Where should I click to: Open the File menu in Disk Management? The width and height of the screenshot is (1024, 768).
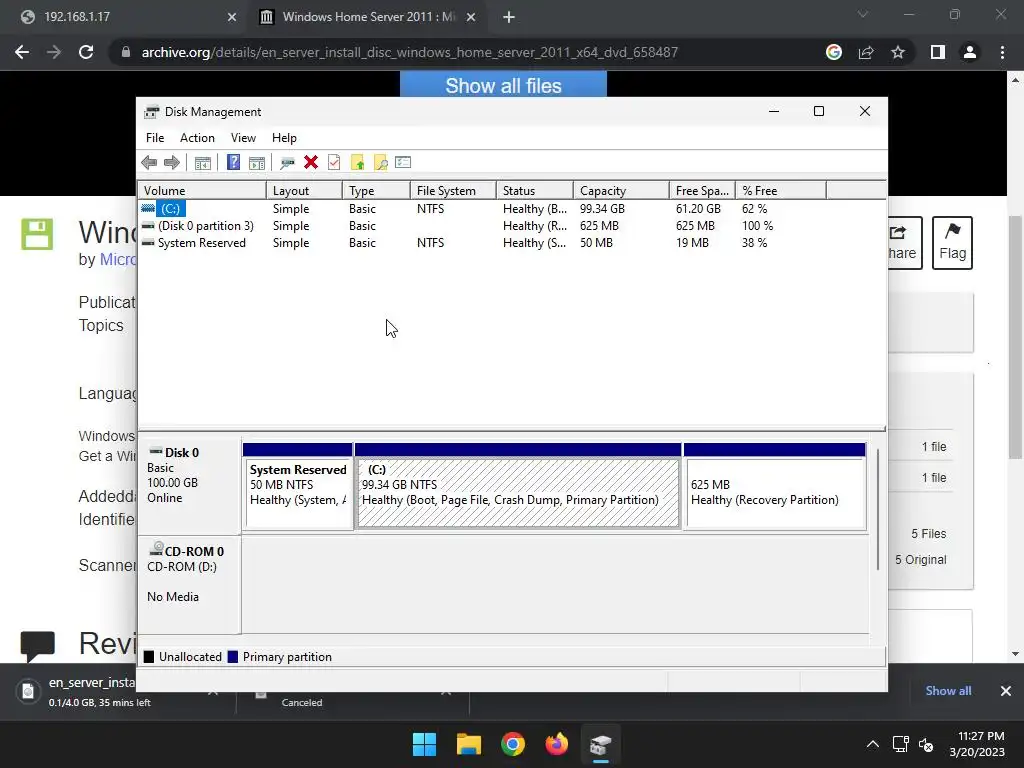point(155,138)
